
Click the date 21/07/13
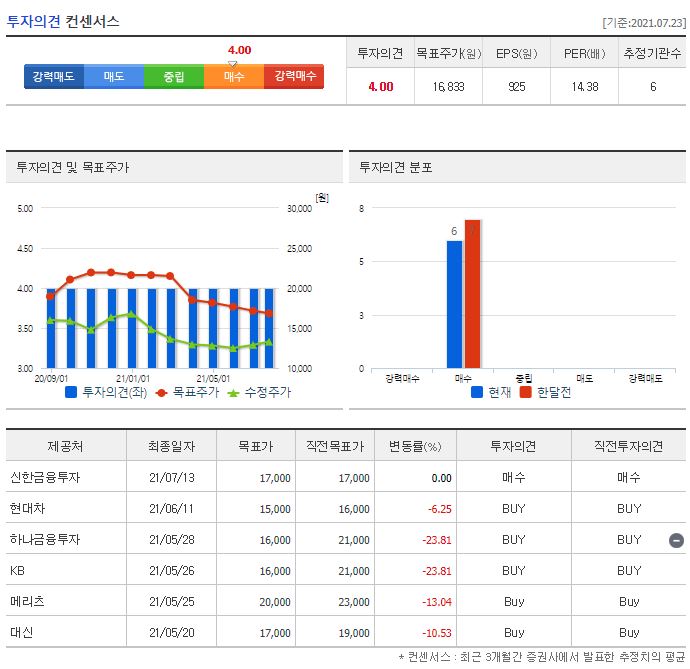172,478
